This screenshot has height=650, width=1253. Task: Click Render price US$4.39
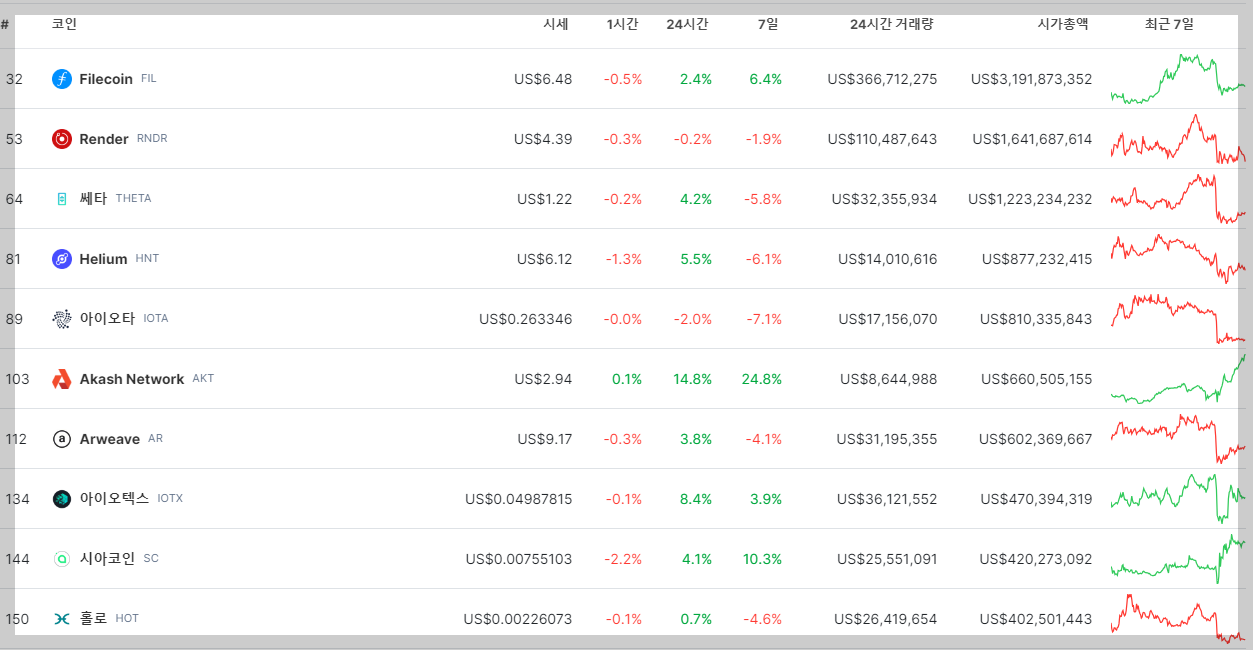[543, 139]
